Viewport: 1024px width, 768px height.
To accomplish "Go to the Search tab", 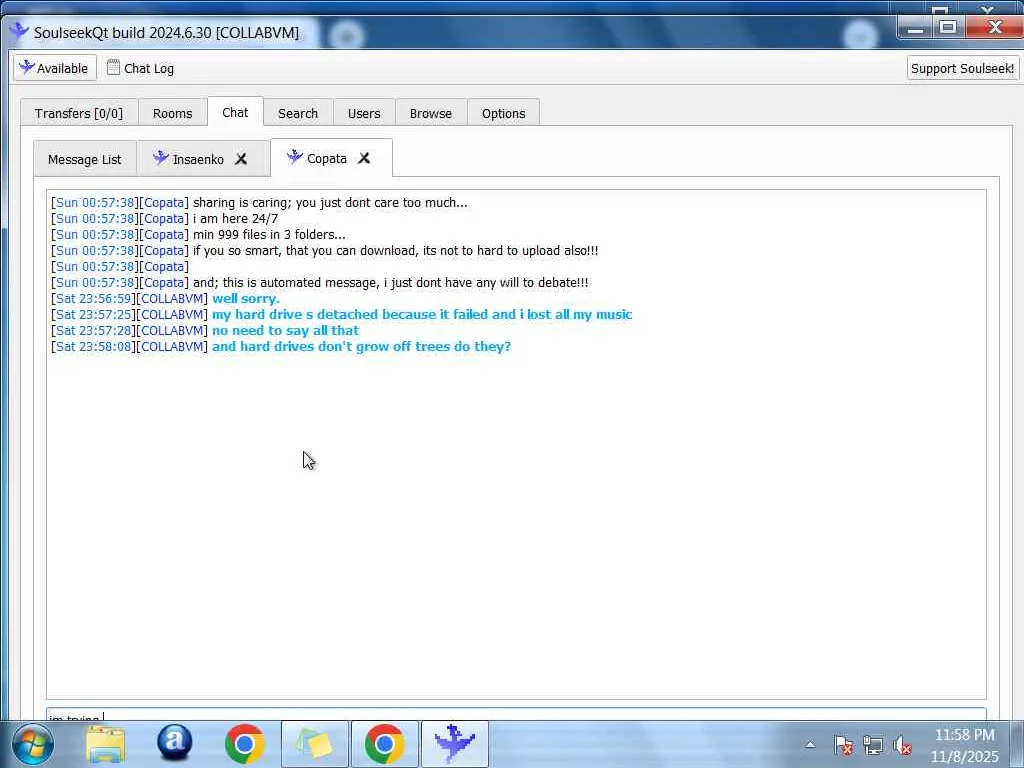I will pyautogui.click(x=298, y=113).
